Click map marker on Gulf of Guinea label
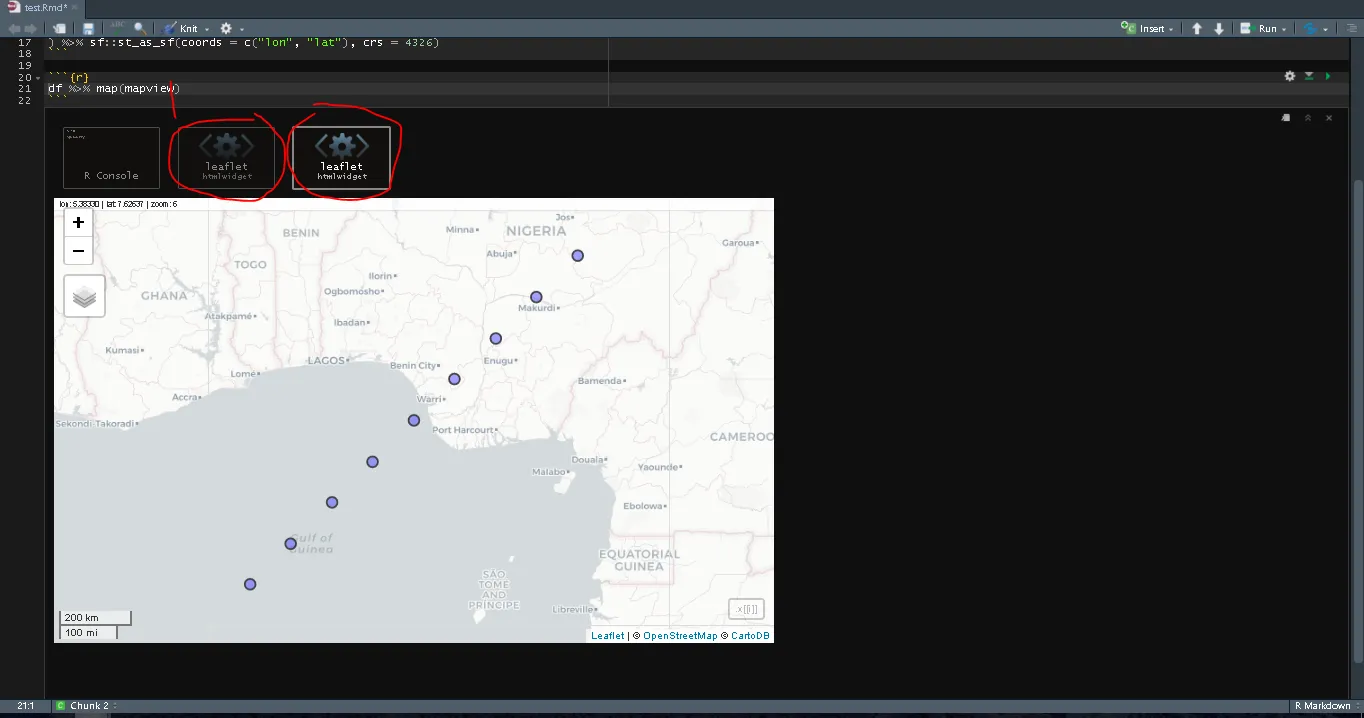1364x718 pixels. [x=290, y=544]
